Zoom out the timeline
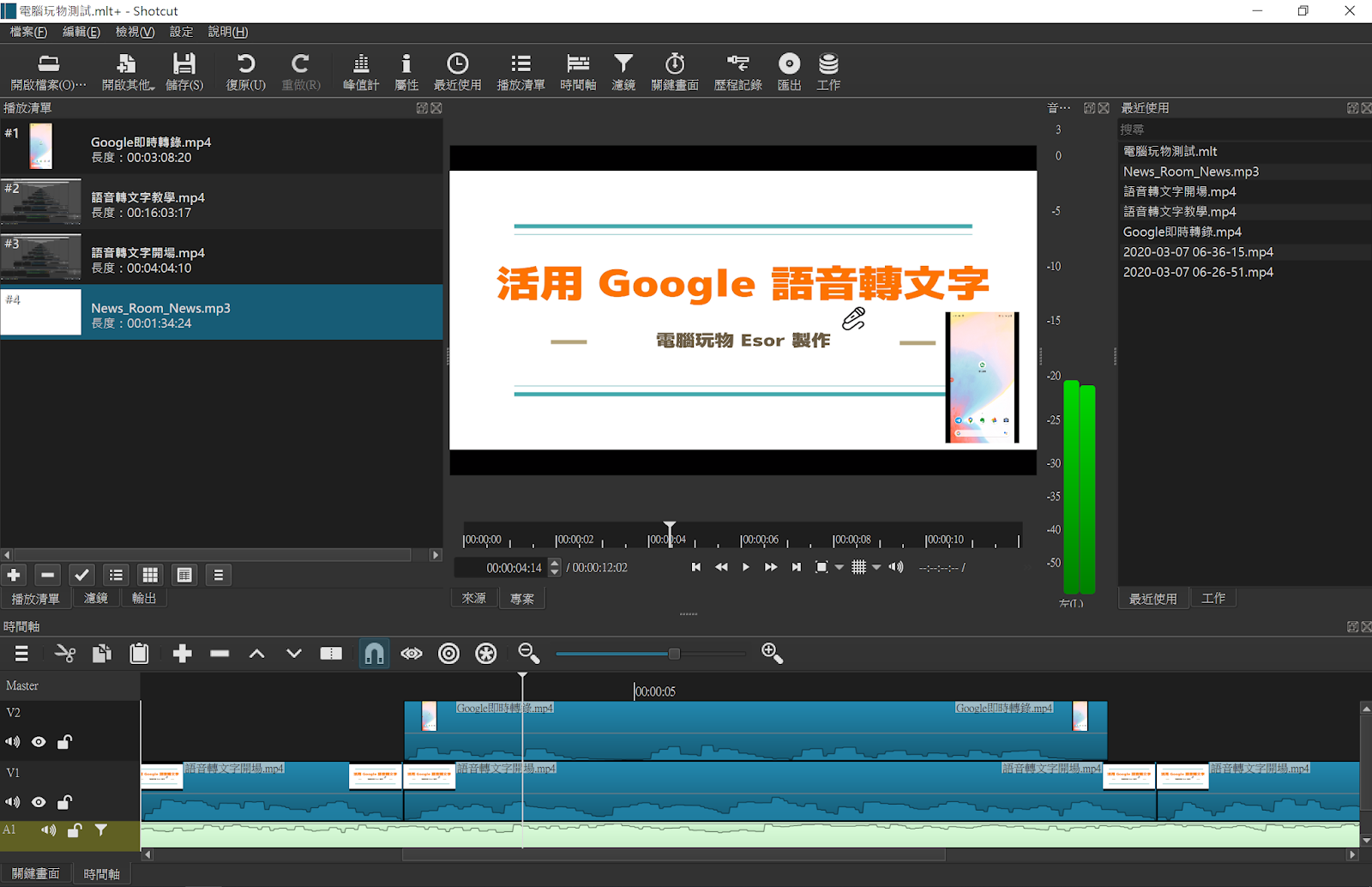The image size is (1372, 887). pos(529,654)
